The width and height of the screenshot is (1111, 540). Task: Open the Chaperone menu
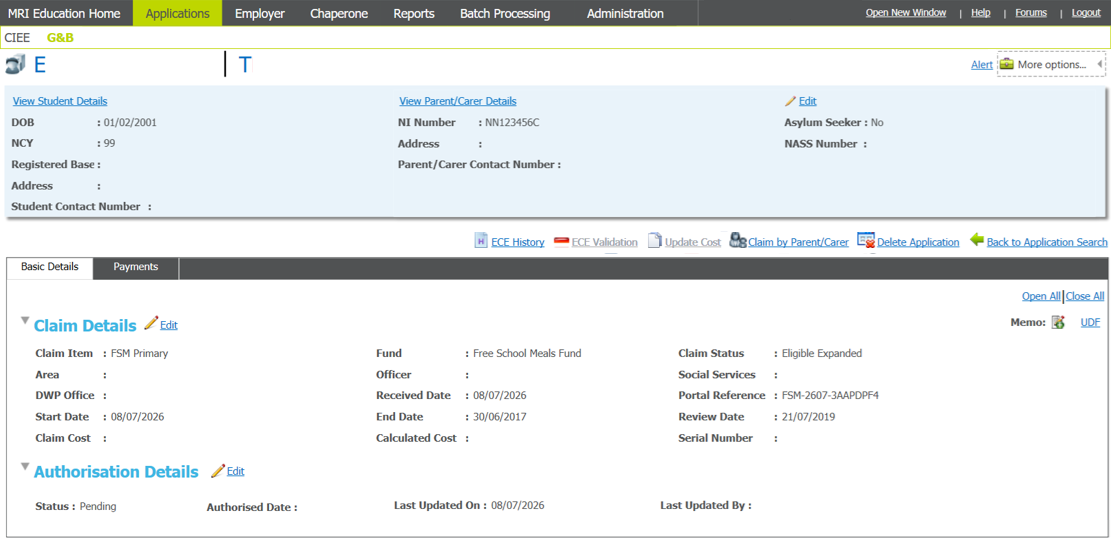coord(339,13)
